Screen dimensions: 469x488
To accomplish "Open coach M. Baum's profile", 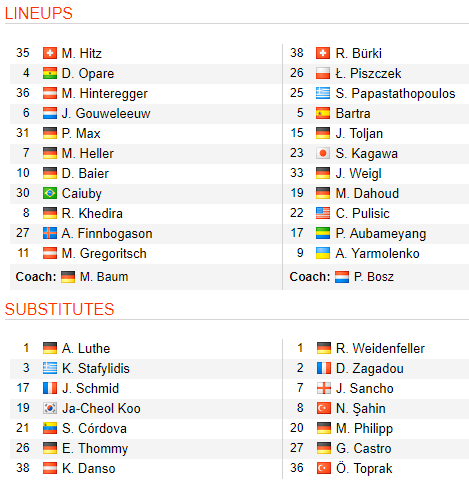I will [104, 277].
